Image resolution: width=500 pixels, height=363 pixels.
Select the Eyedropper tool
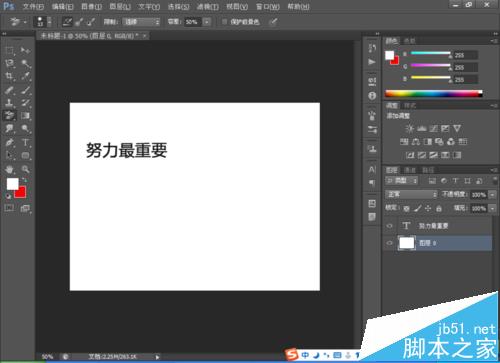(25, 77)
